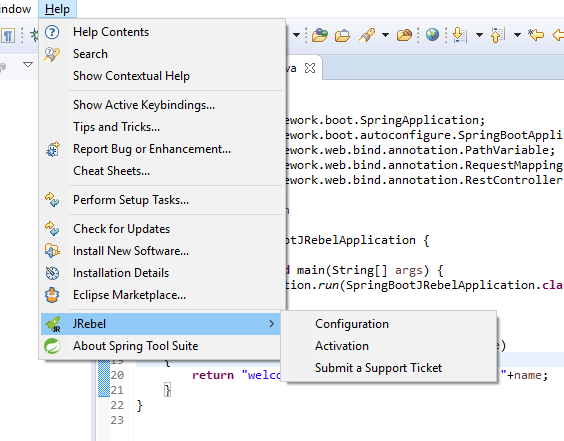Open Help Contents question mark icon
The image size is (564, 441).
(x=52, y=32)
